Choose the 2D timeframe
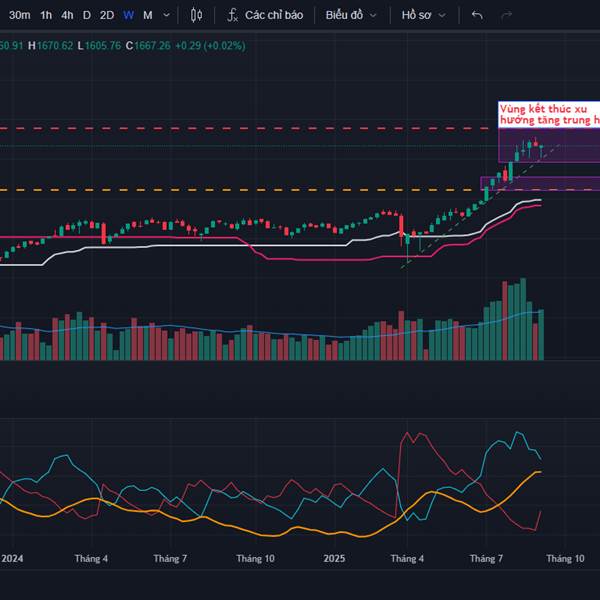Screen dimensions: 600x600 107,15
